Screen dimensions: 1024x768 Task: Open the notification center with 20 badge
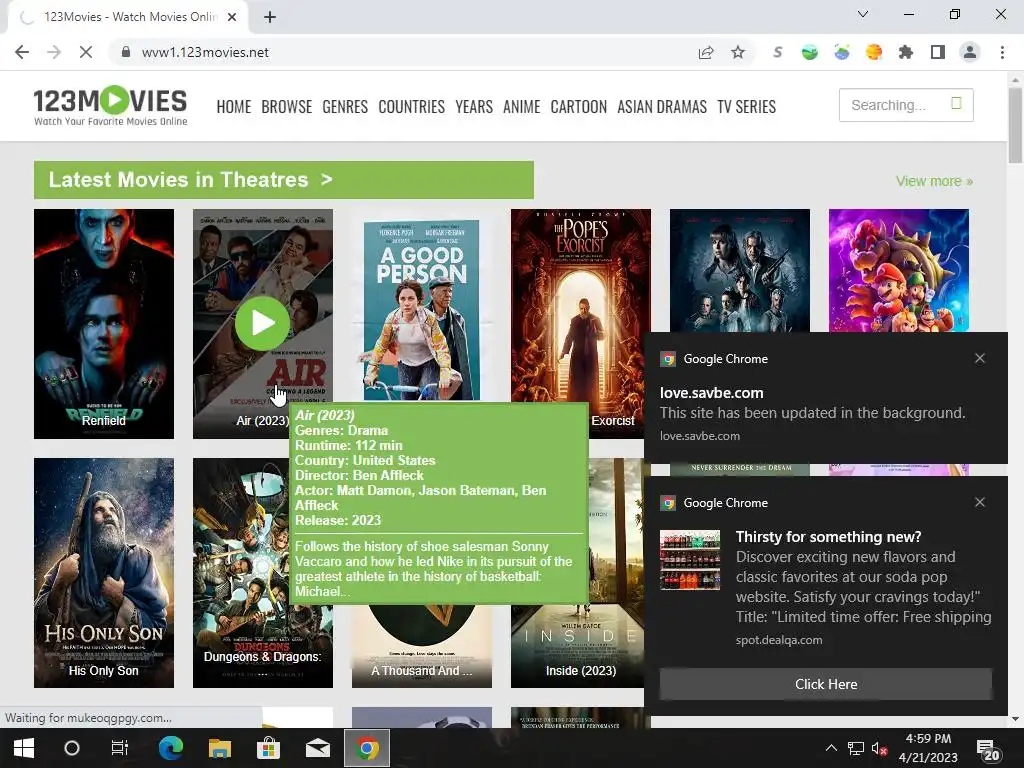tap(987, 750)
